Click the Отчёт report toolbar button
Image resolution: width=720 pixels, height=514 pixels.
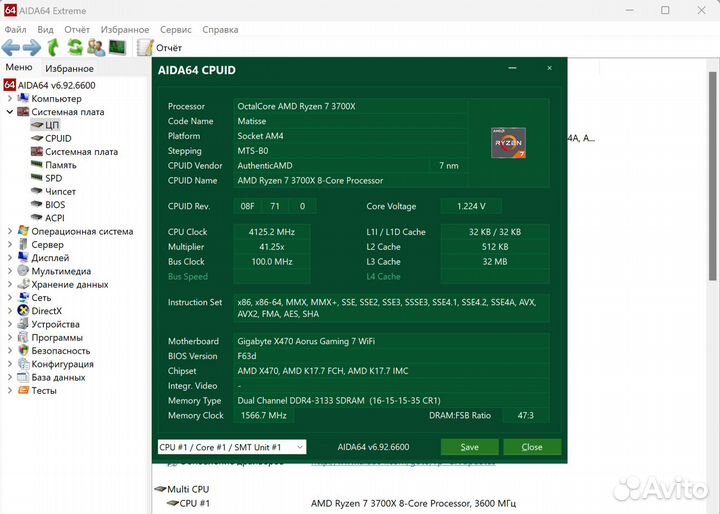pyautogui.click(x=159, y=48)
